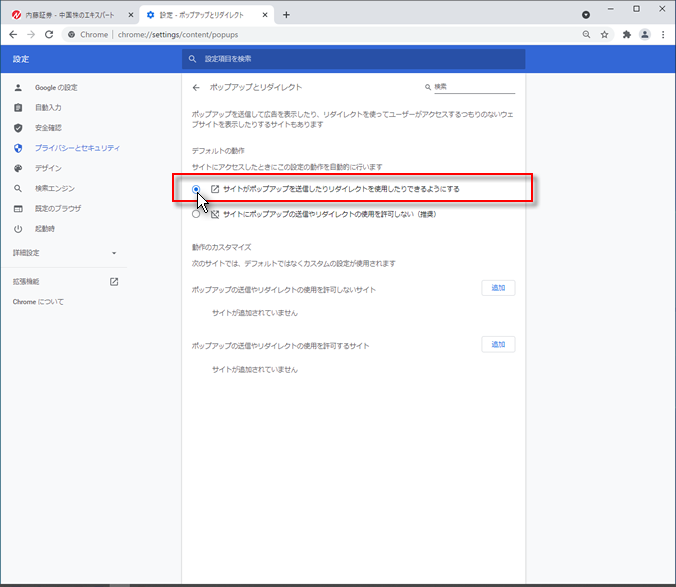
Task: Switch to the 内藤証券 tab
Action: coord(66,15)
